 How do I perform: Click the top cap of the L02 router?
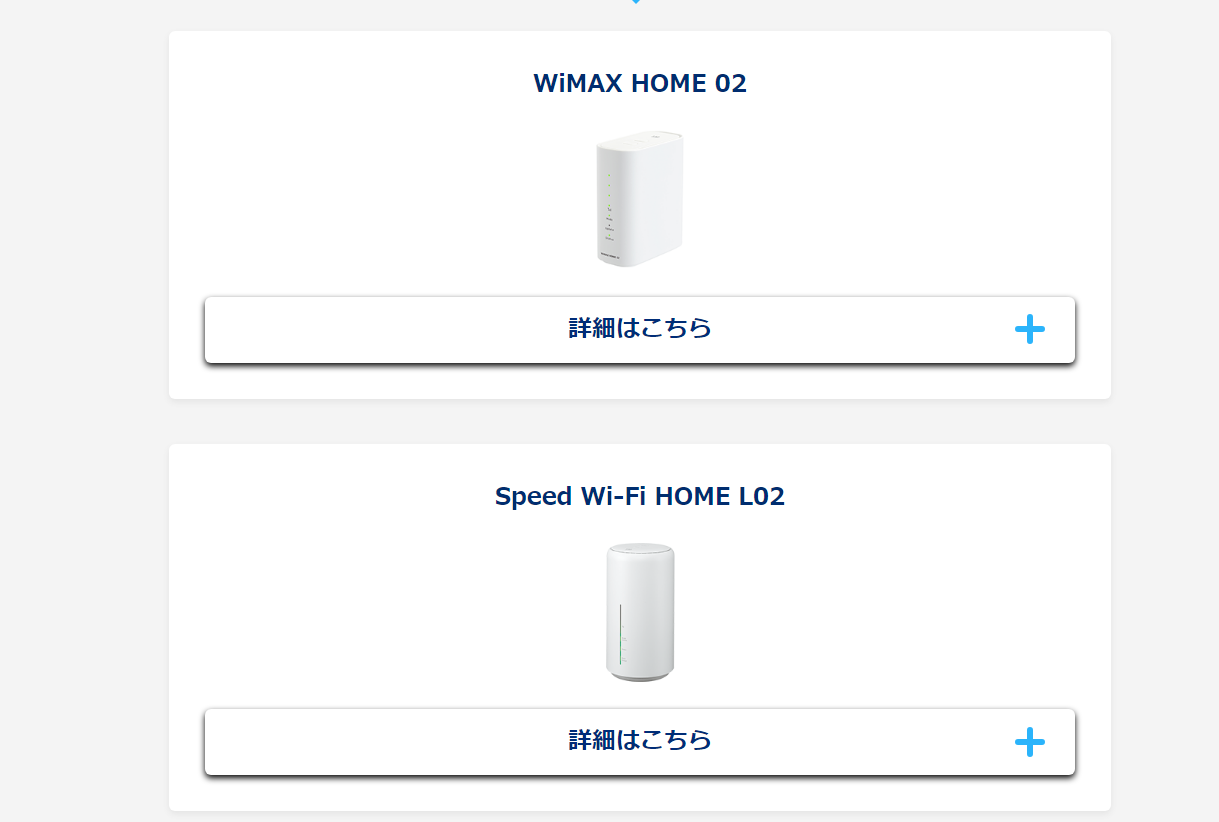640,549
